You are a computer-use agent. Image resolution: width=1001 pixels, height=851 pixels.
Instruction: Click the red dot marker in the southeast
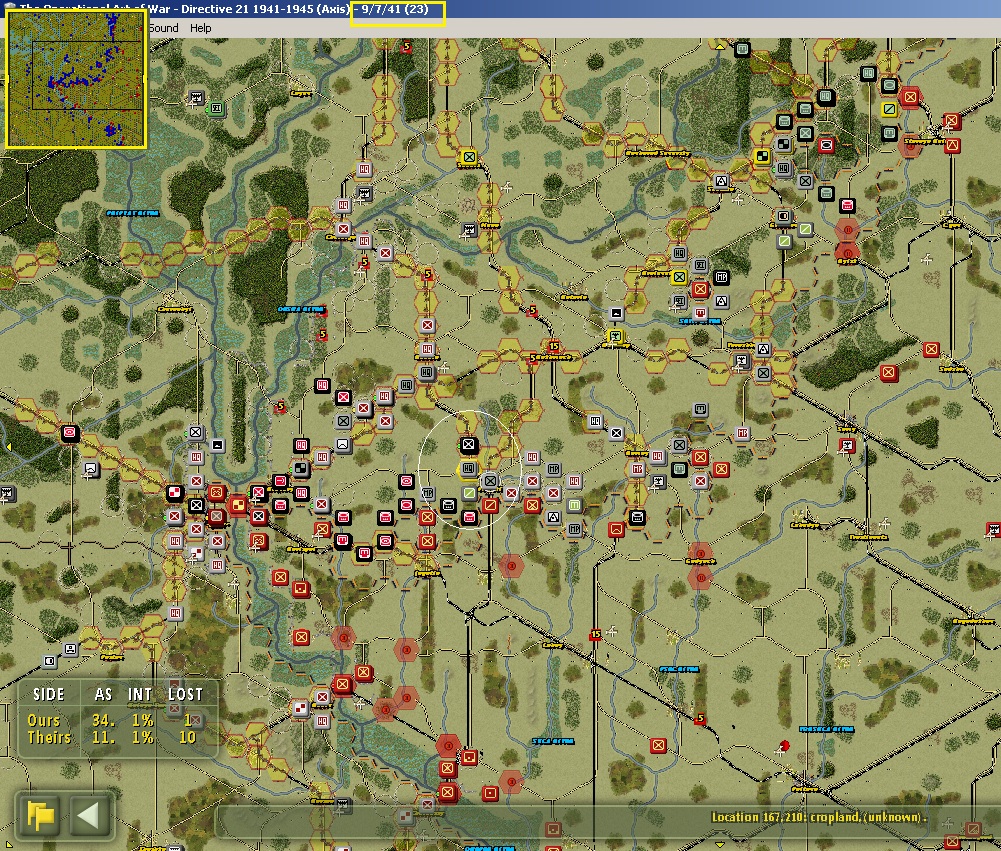point(785,746)
